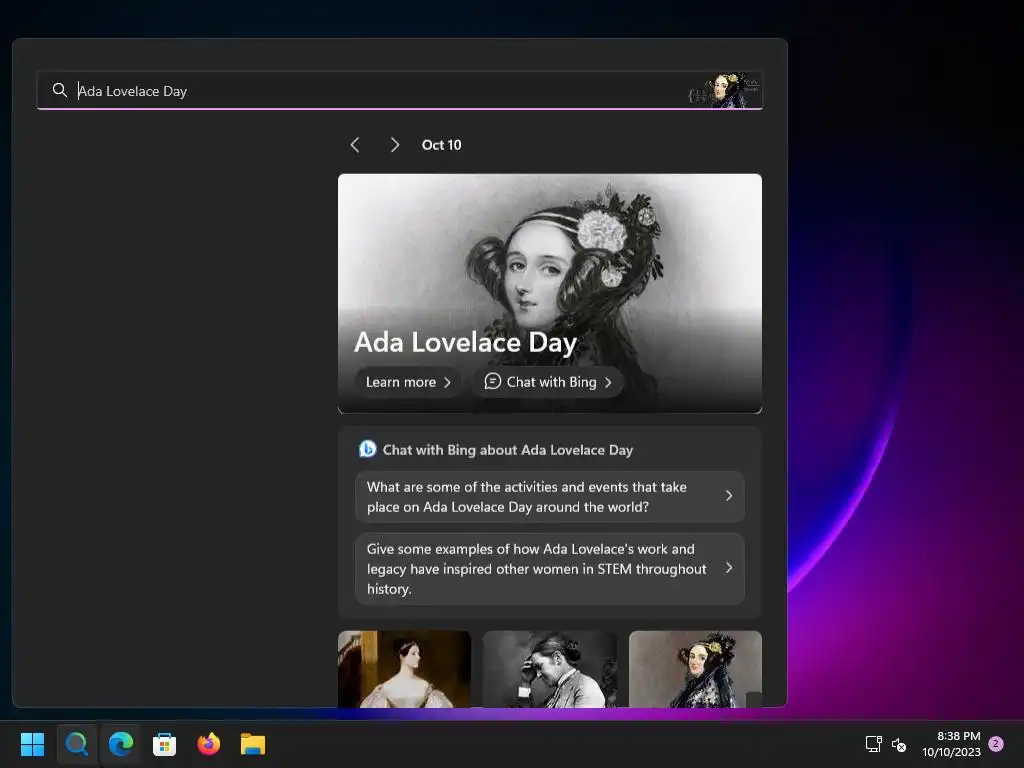
Task: Open the women in STEM question suggestion
Action: pos(550,569)
